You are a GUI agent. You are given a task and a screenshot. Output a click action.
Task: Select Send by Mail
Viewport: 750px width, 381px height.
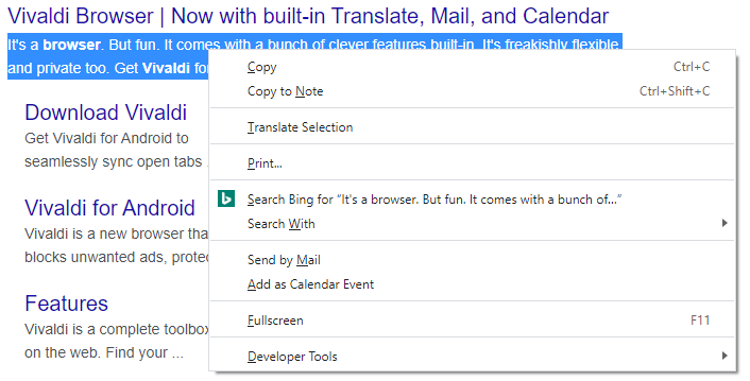(472, 260)
